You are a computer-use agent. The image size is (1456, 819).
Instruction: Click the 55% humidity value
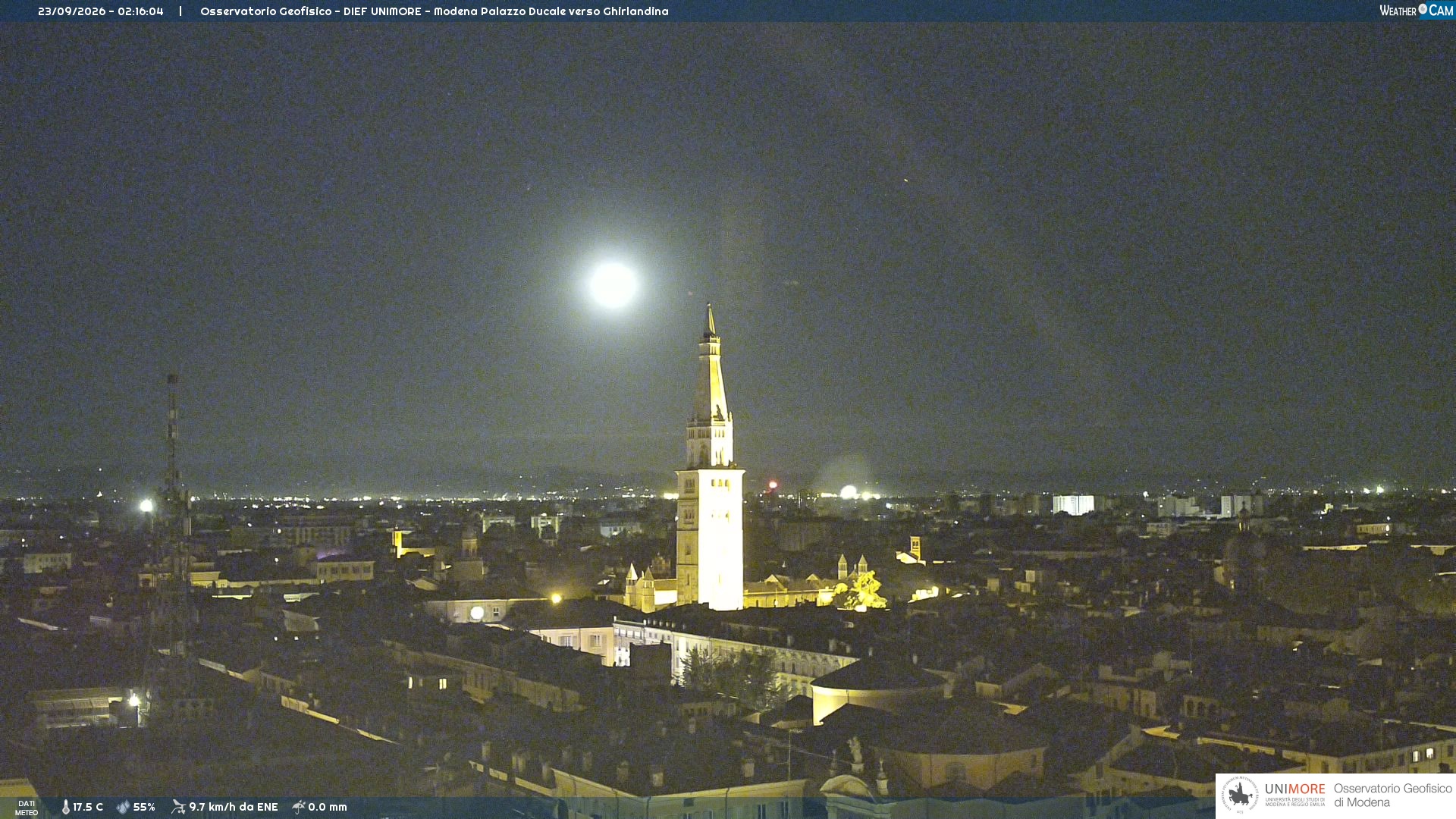point(144,807)
